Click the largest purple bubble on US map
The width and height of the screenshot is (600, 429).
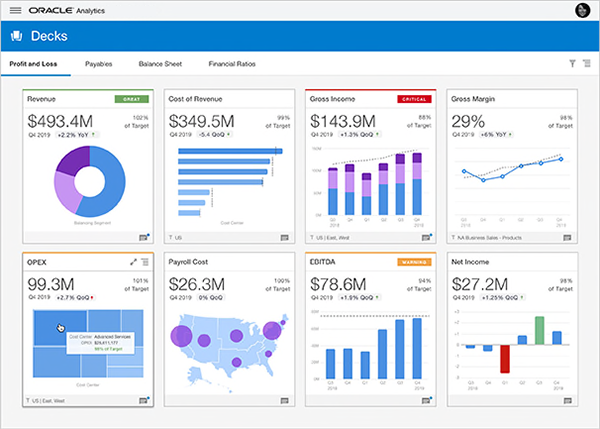coord(181,336)
